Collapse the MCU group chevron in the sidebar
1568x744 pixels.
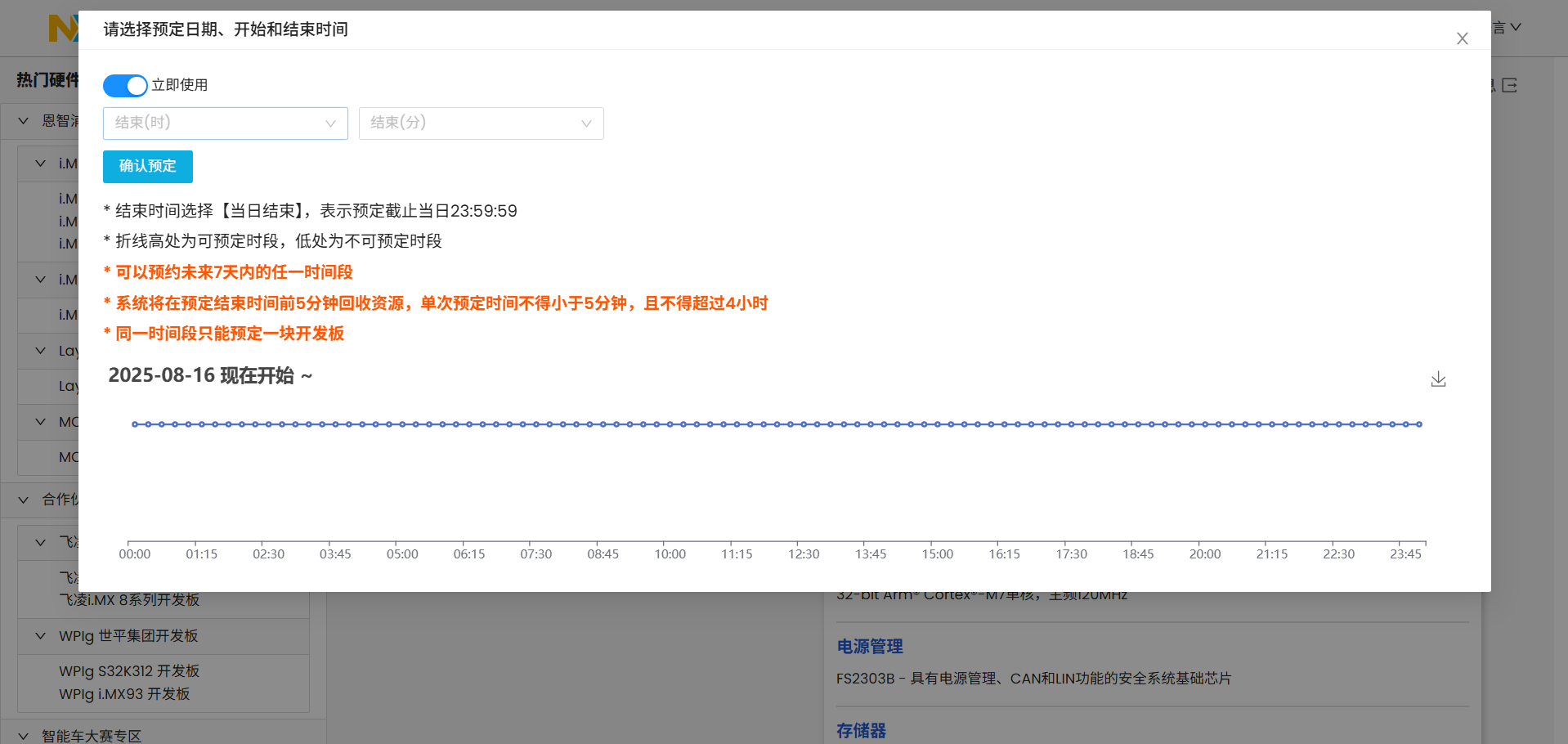(40, 422)
